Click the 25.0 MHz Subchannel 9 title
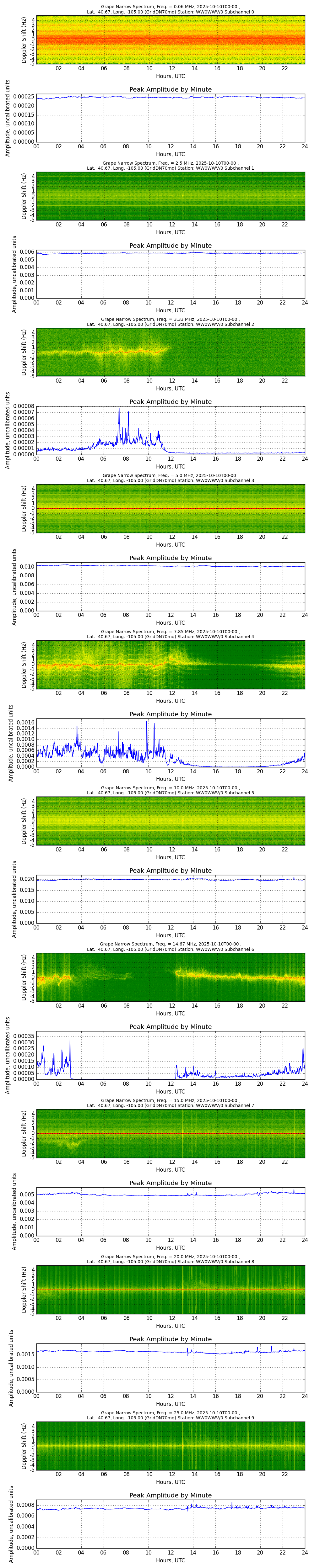Viewport: 314px width, 1568px height. coord(170,1415)
